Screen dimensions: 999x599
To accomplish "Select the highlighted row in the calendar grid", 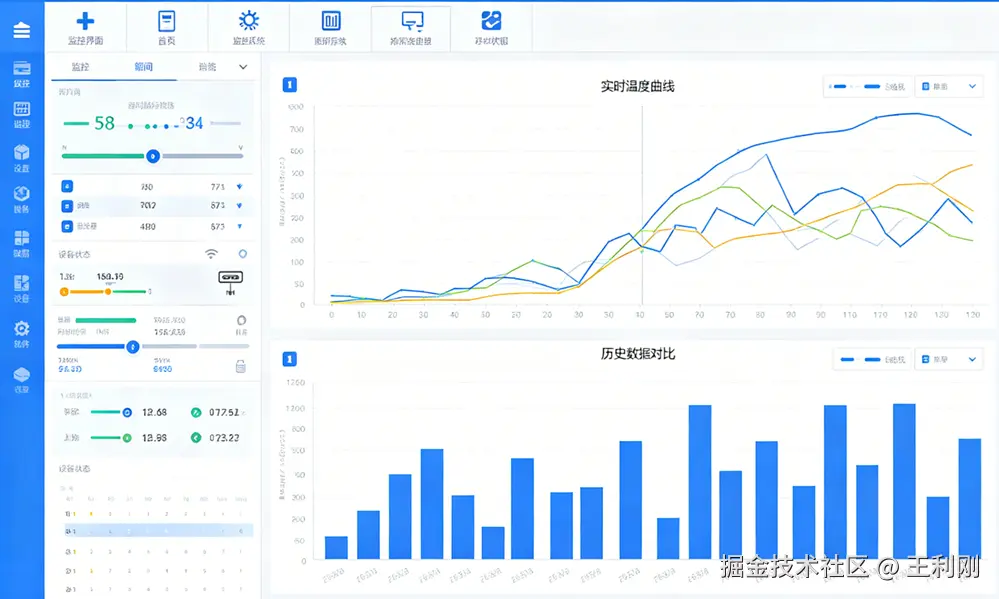I will click(x=158, y=530).
